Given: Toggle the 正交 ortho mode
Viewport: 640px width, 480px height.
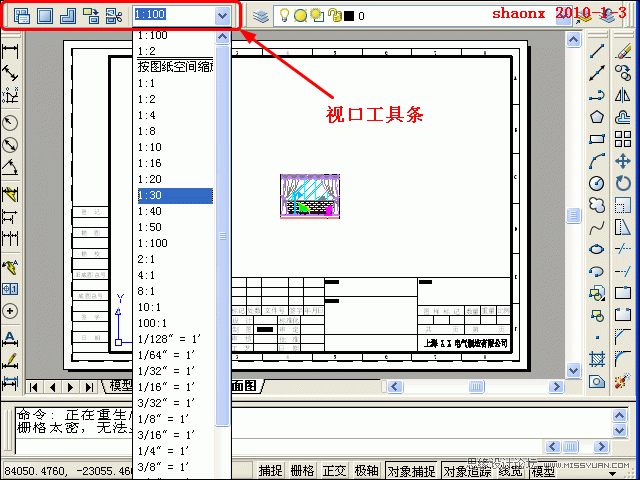Looking at the screenshot, I should click(x=335, y=471).
